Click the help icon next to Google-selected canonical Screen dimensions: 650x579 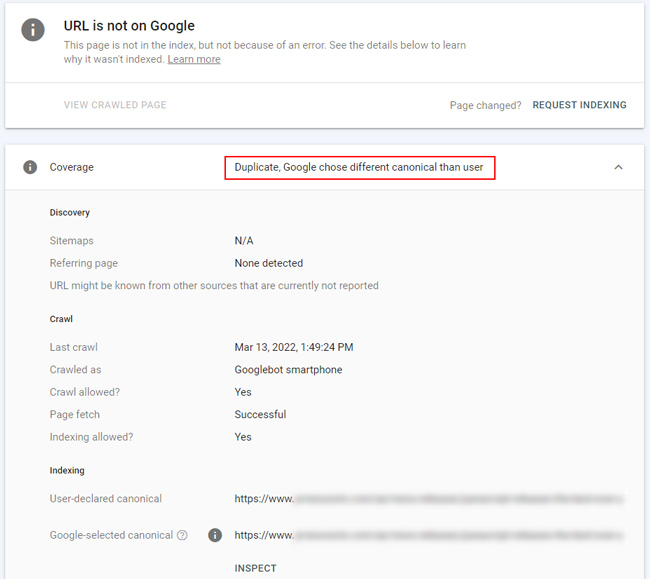pos(182,535)
